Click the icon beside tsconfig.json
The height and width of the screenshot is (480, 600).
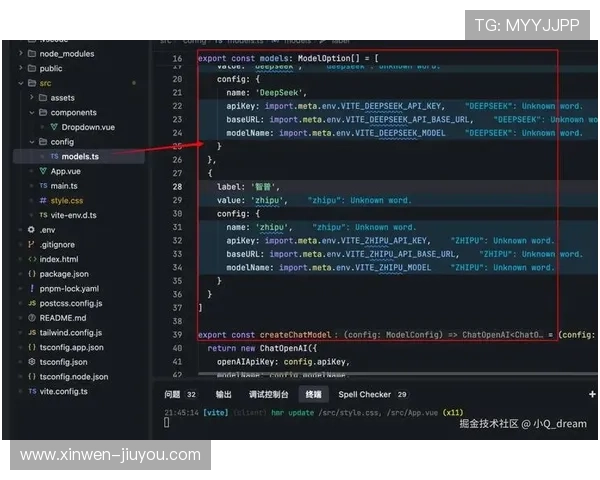click(32, 362)
